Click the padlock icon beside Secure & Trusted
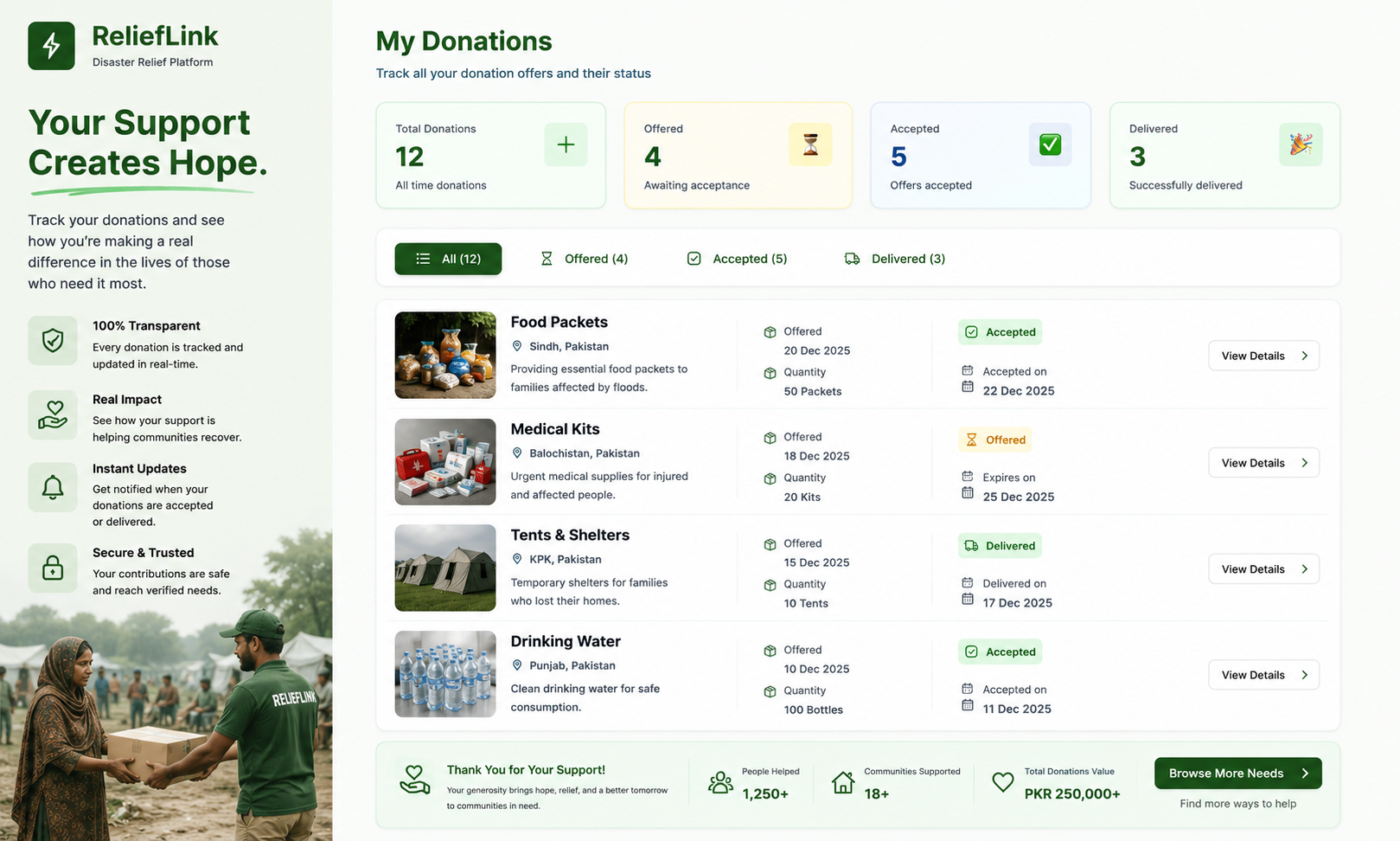The width and height of the screenshot is (1400, 841). click(53, 568)
